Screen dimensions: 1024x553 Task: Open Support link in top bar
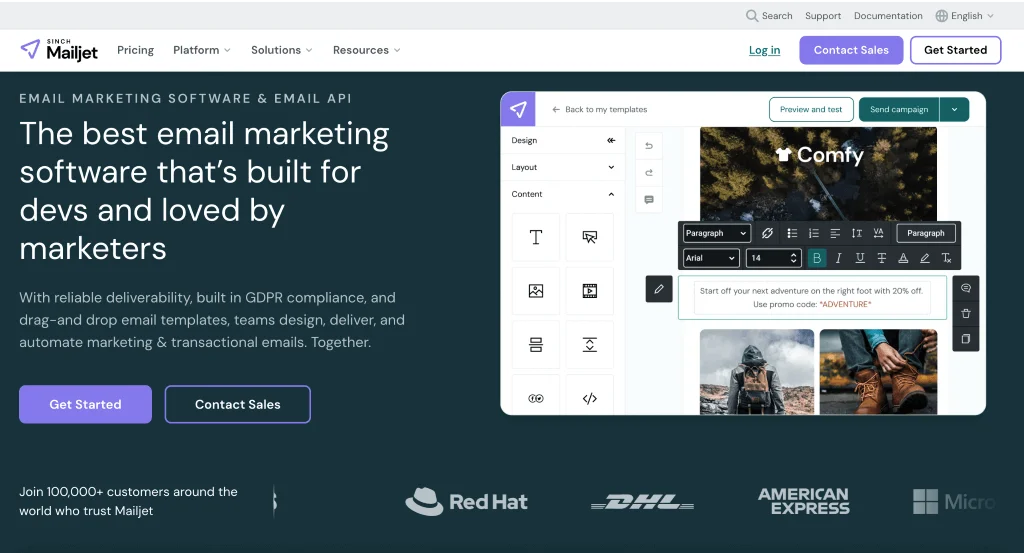click(x=823, y=16)
